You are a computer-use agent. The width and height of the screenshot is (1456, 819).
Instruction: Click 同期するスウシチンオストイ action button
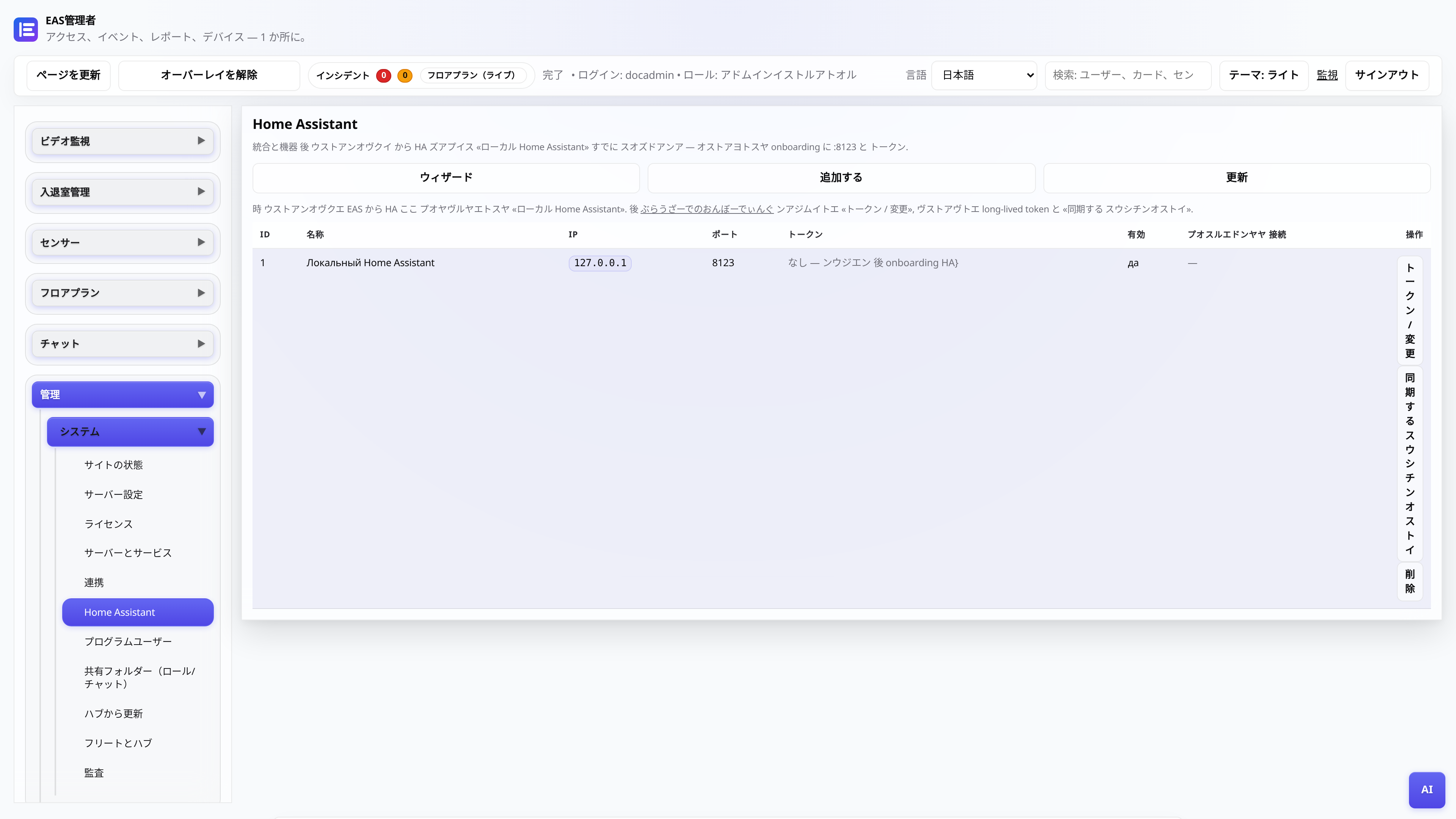(1410, 463)
